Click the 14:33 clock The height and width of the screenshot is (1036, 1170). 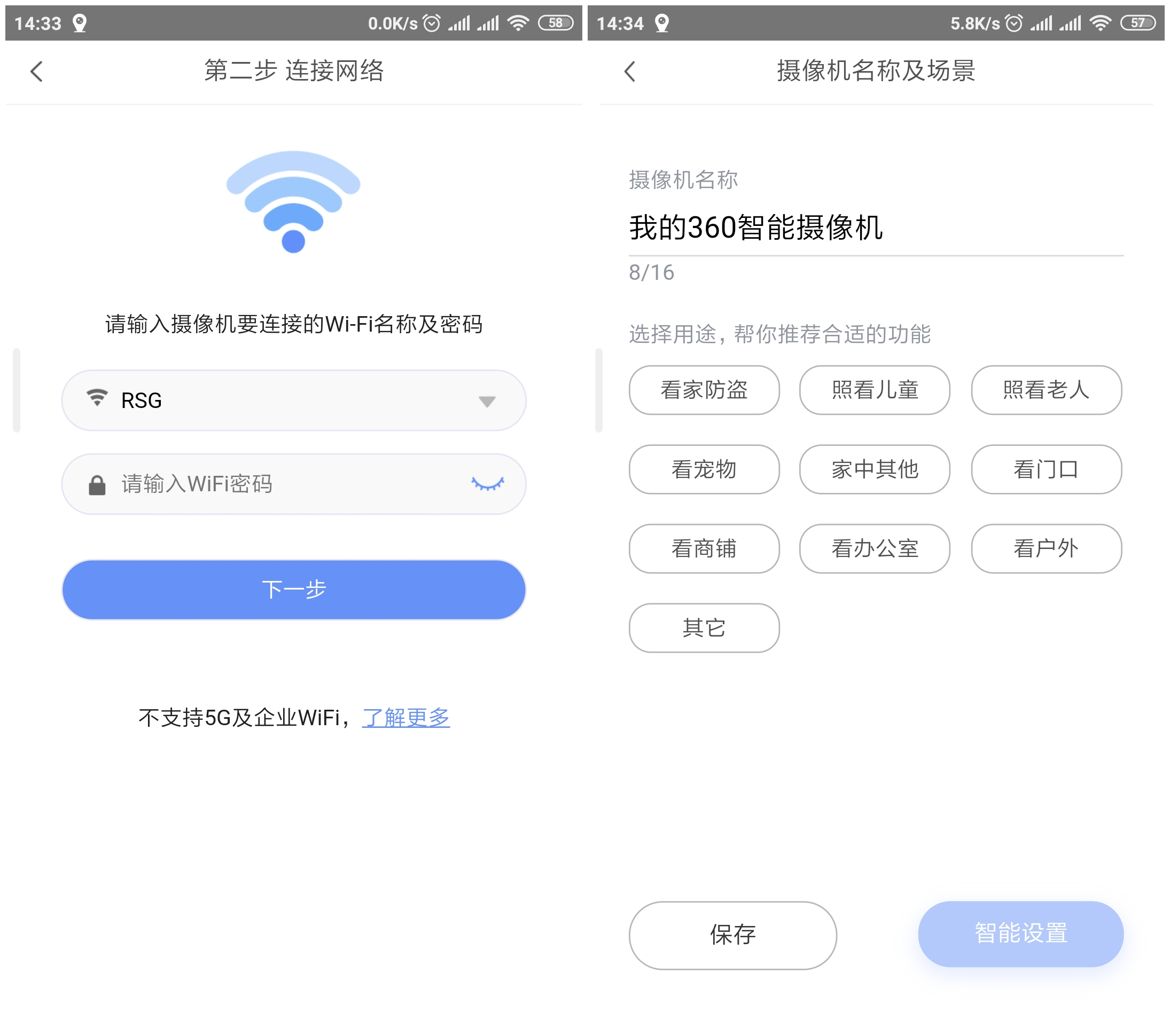pos(38,23)
